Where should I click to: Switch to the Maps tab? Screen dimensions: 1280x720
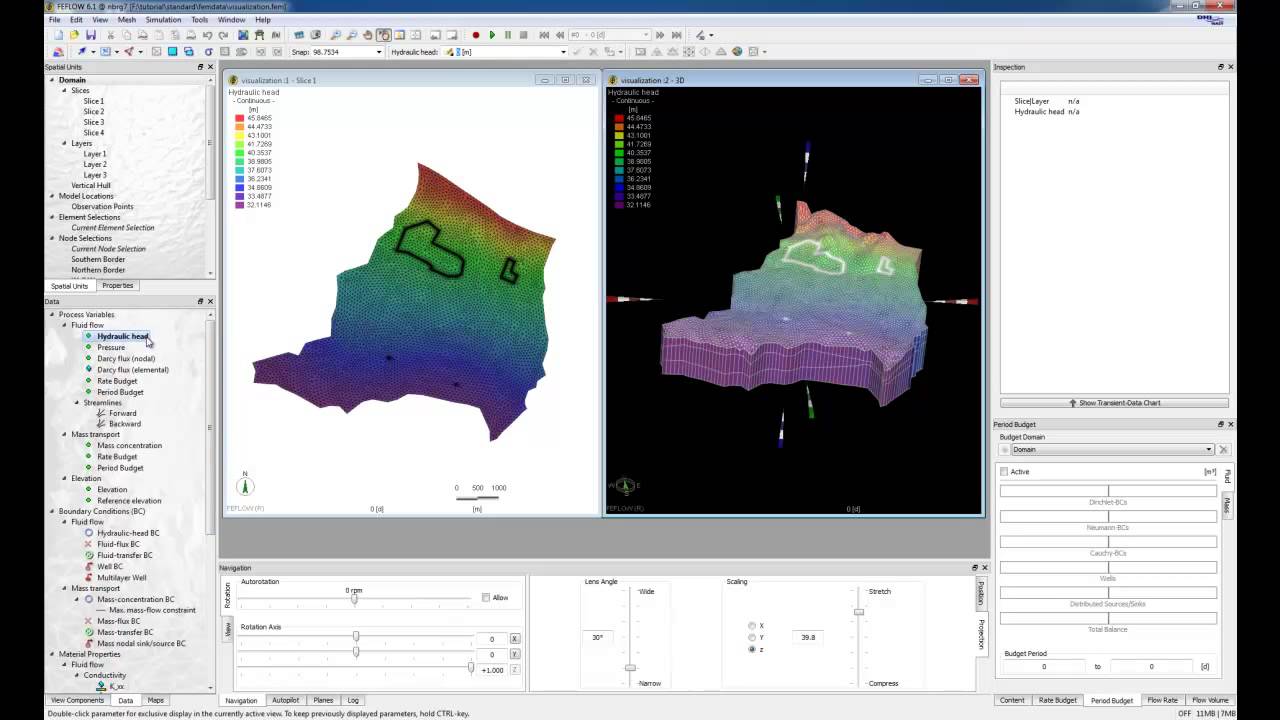tap(156, 700)
